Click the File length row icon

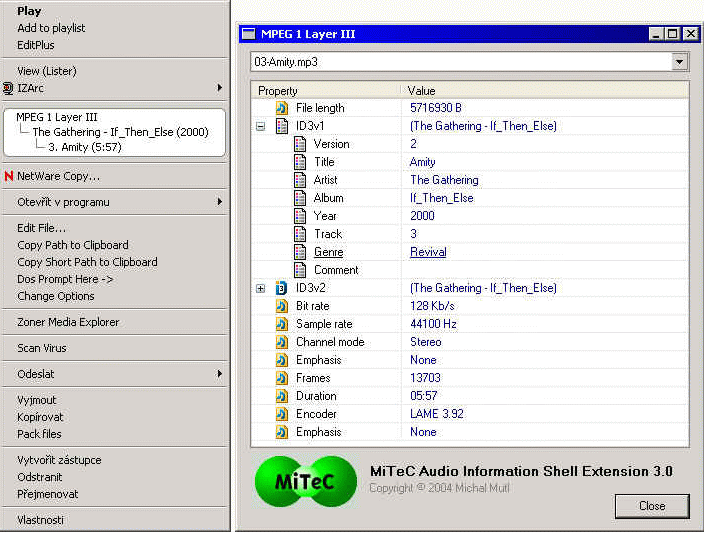coord(282,108)
